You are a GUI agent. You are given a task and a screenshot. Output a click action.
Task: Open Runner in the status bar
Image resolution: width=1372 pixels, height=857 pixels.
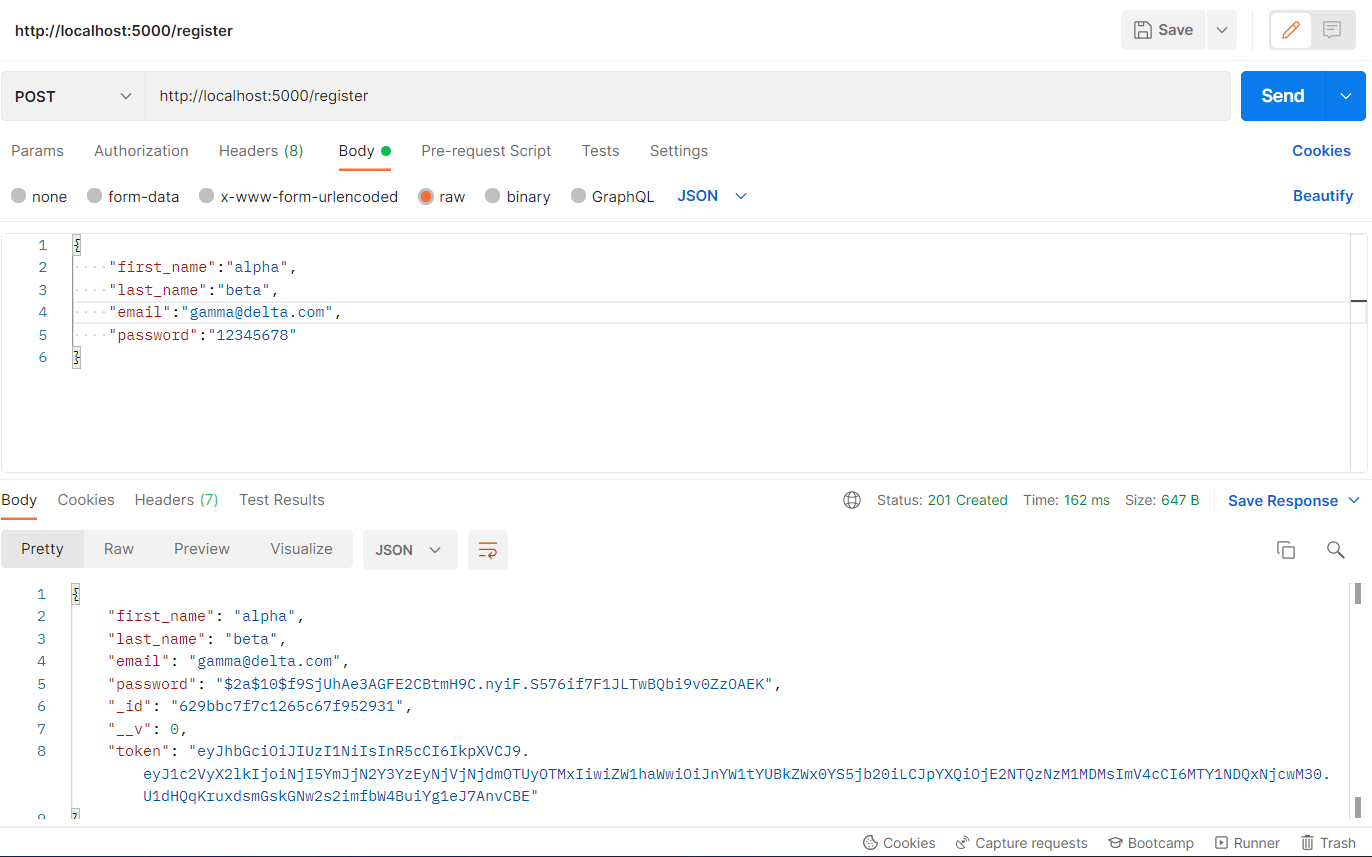[1247, 843]
